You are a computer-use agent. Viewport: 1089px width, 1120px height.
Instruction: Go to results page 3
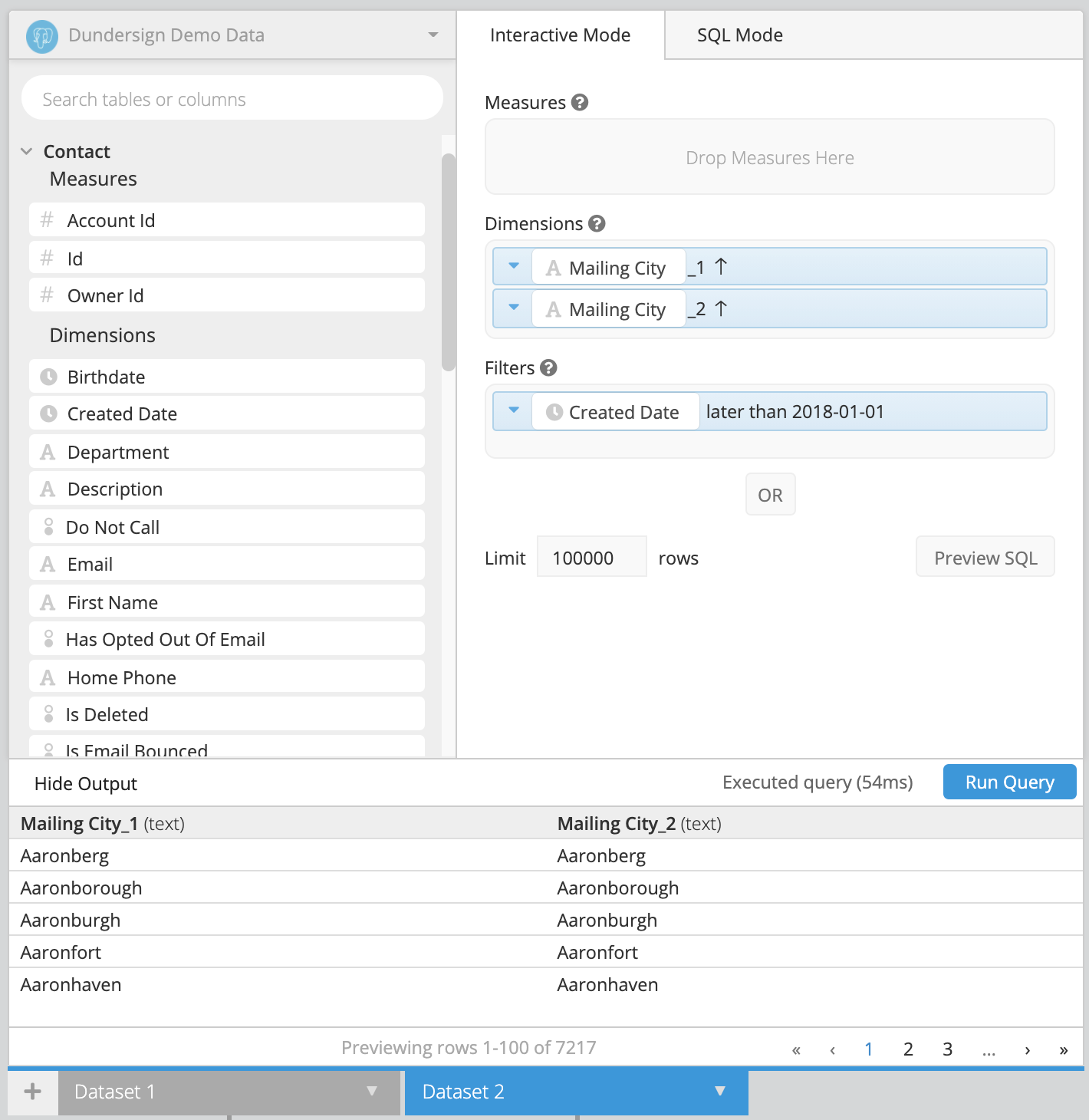[947, 1049]
